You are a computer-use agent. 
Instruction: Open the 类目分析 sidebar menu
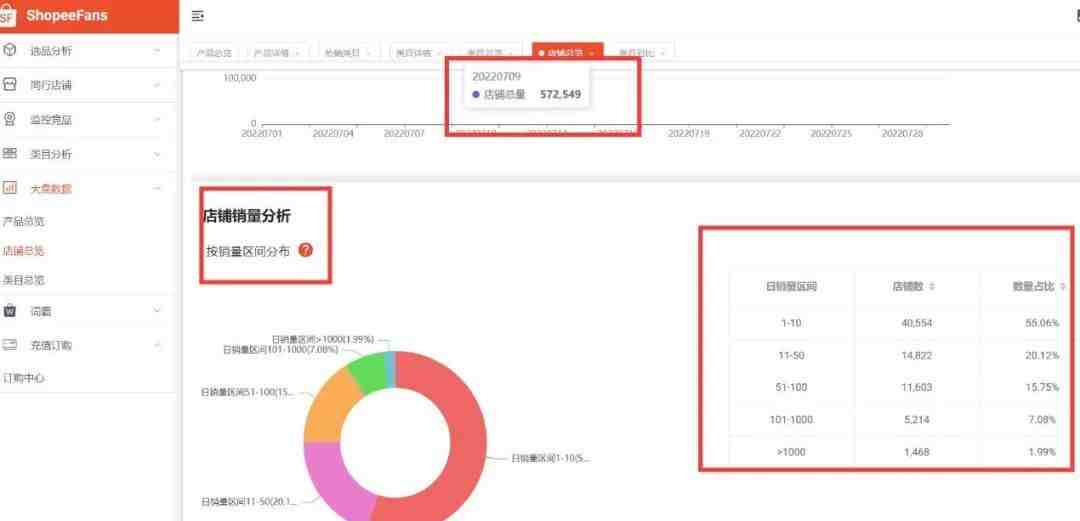tap(90, 154)
